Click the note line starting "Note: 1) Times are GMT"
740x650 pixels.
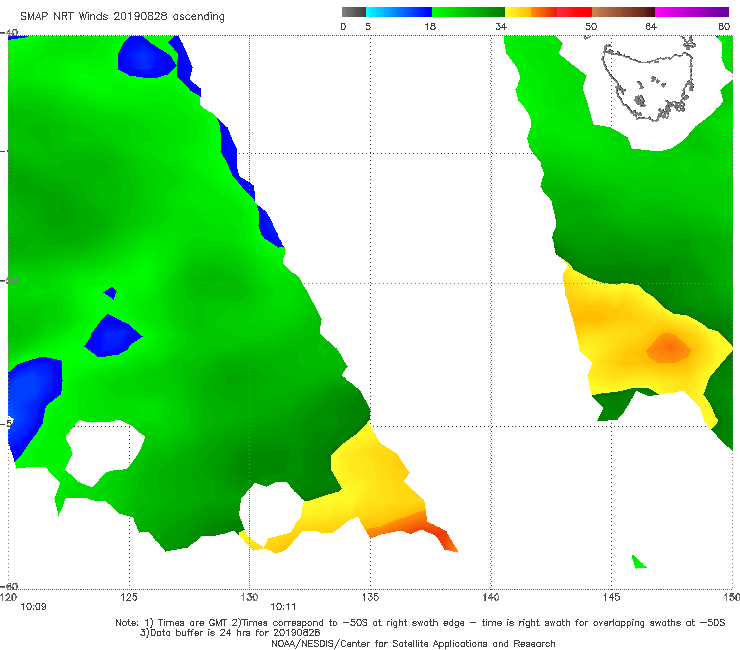click(x=420, y=623)
